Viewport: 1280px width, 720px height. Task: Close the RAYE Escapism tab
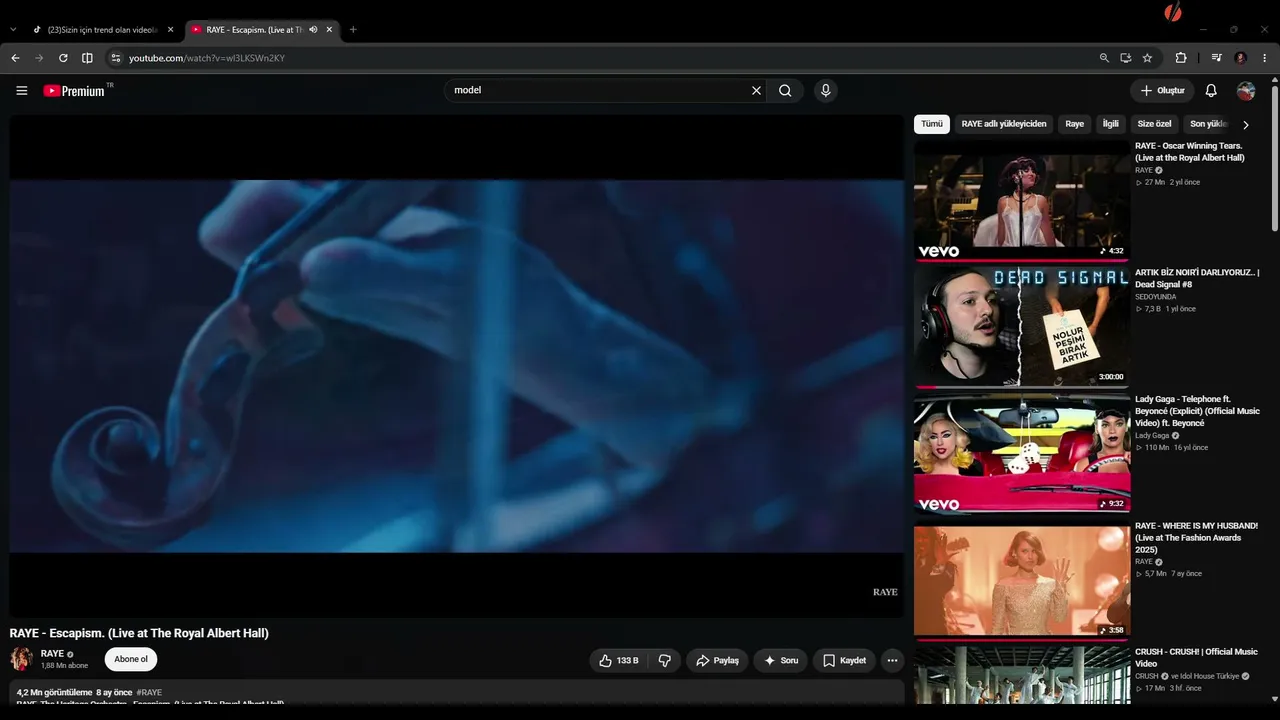(329, 30)
